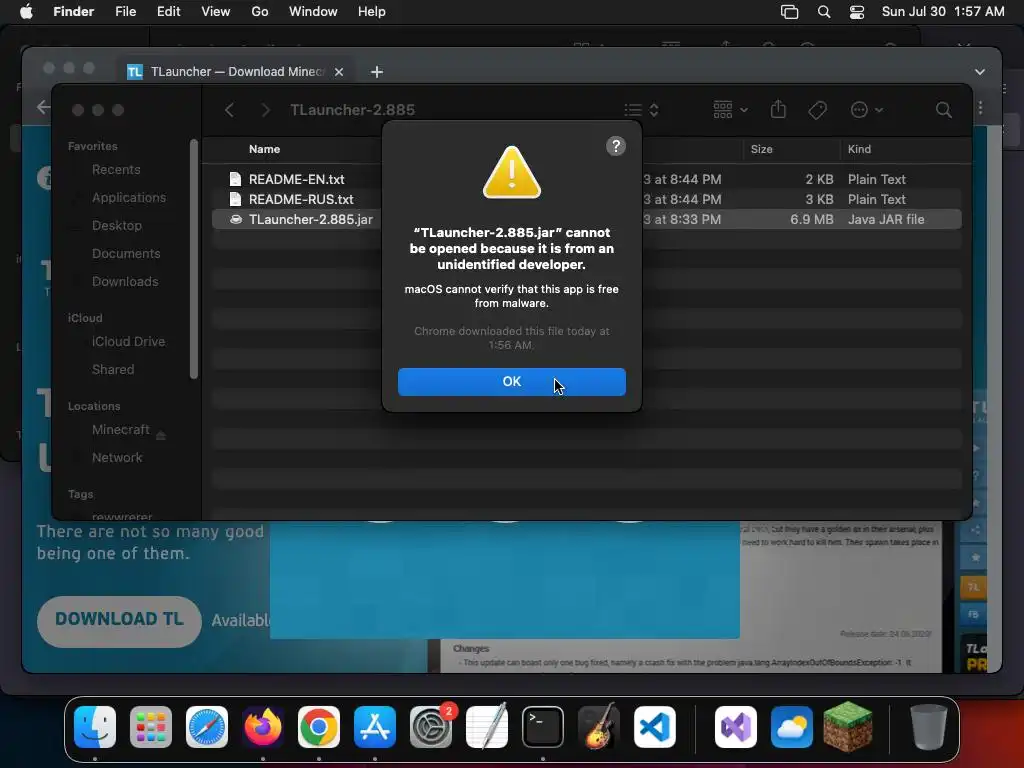Open TextEdit from the Dock

tap(487, 726)
